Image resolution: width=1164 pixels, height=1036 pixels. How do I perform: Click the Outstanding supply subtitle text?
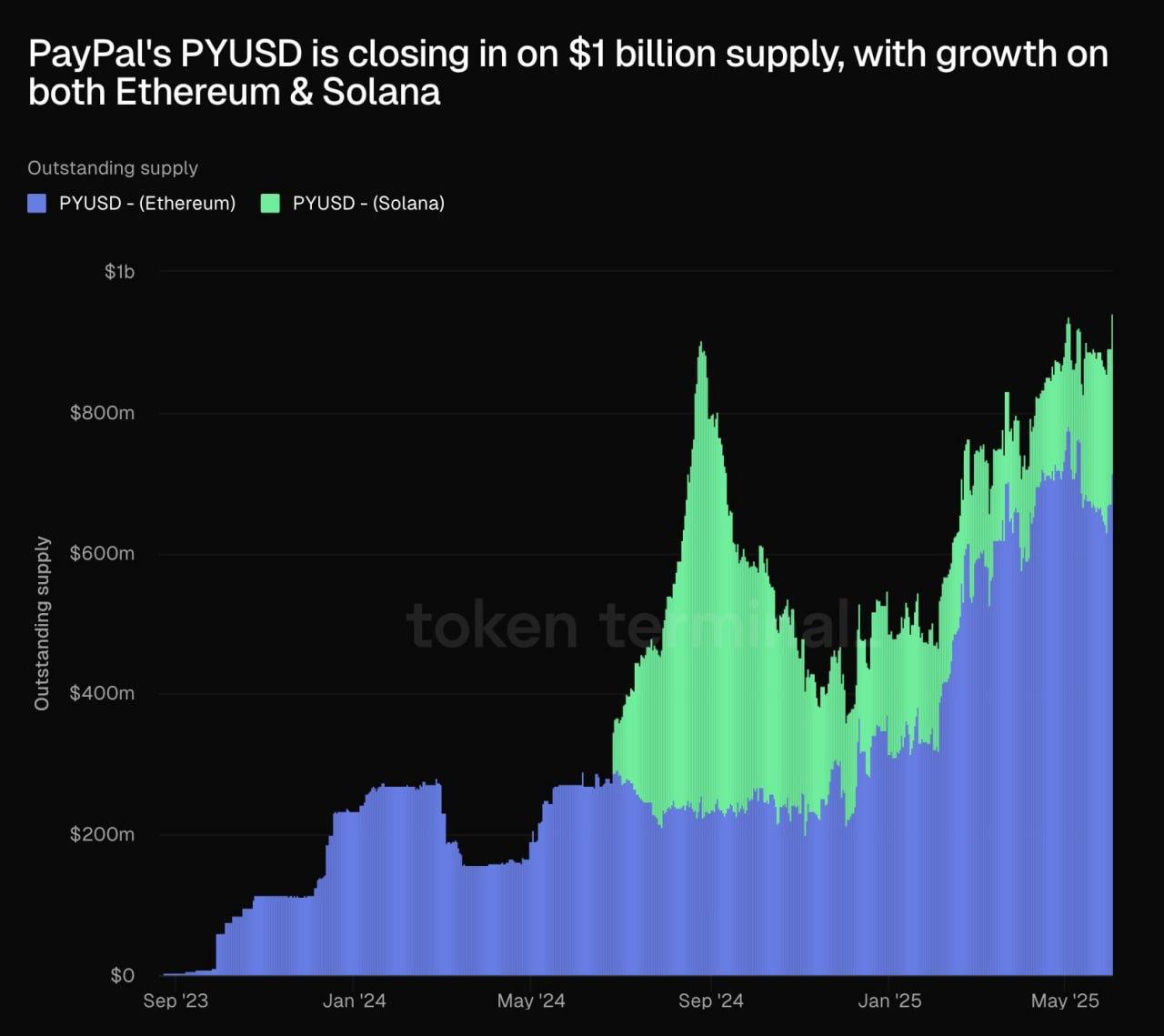tap(113, 167)
